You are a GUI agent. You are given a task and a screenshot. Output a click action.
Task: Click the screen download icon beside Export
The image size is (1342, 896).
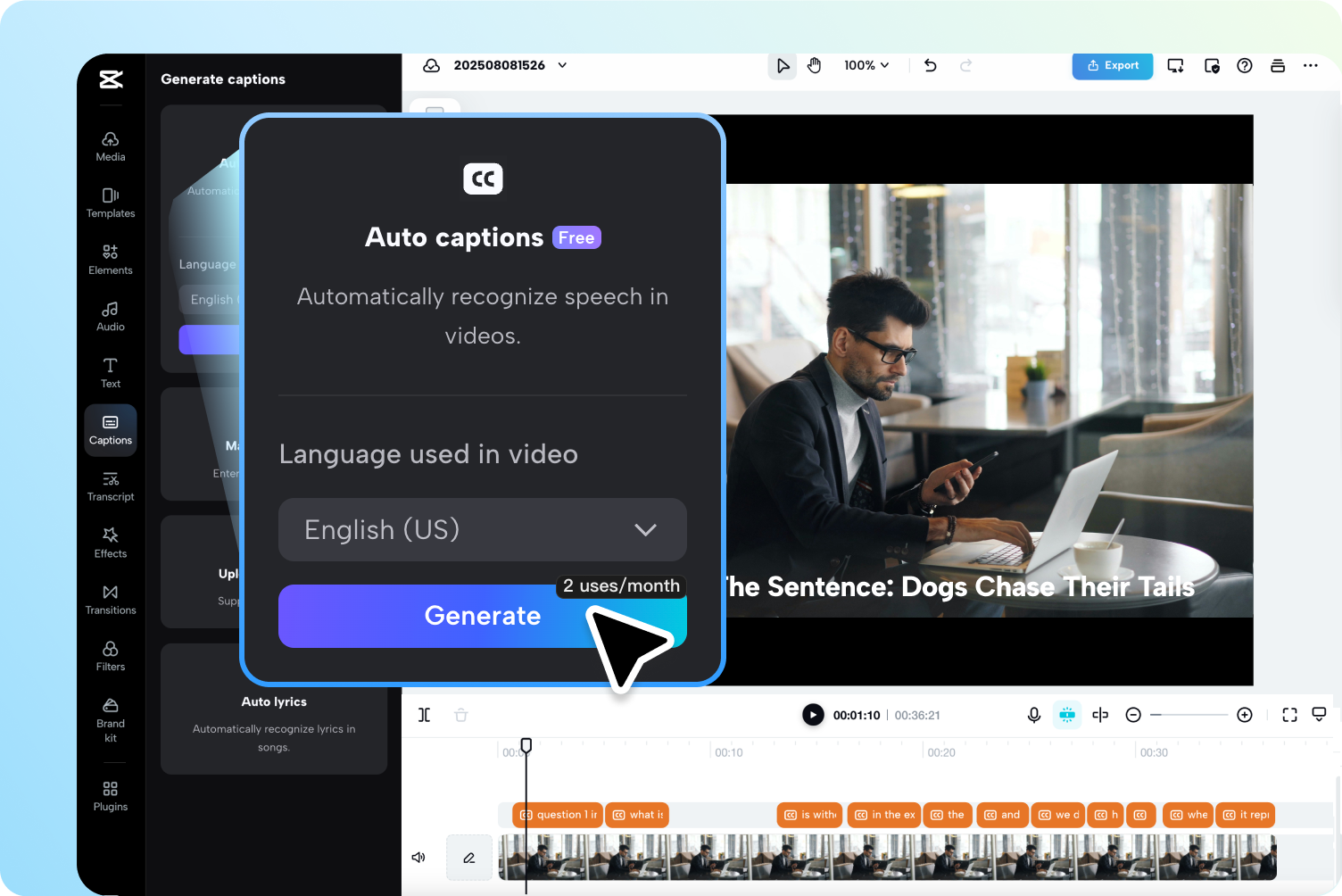click(x=1176, y=65)
